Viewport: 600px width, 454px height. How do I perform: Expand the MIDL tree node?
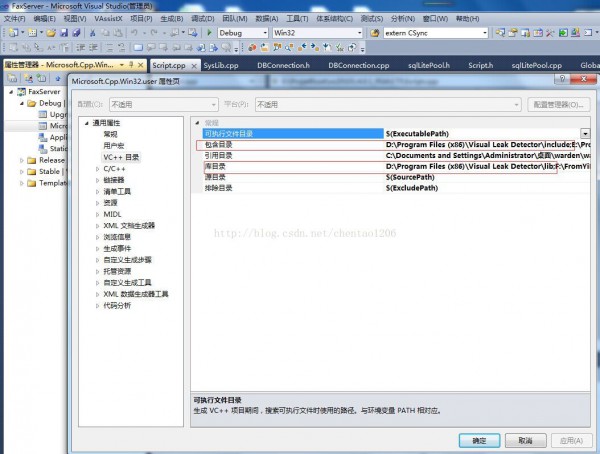pos(97,214)
